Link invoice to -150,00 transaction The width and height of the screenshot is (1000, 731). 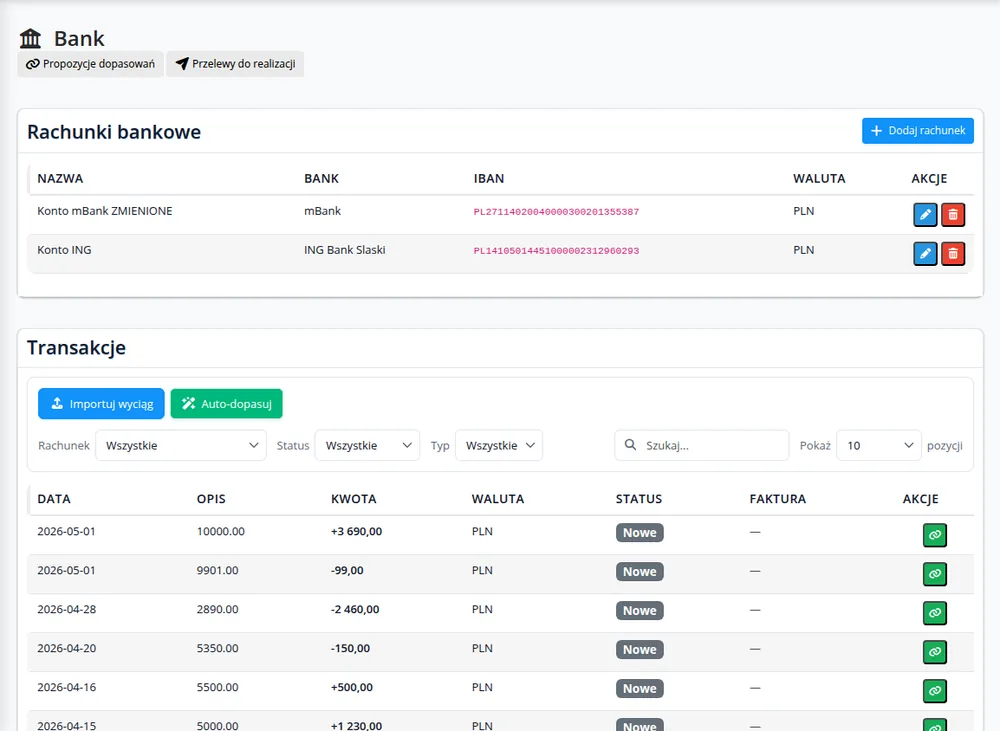(x=934, y=652)
